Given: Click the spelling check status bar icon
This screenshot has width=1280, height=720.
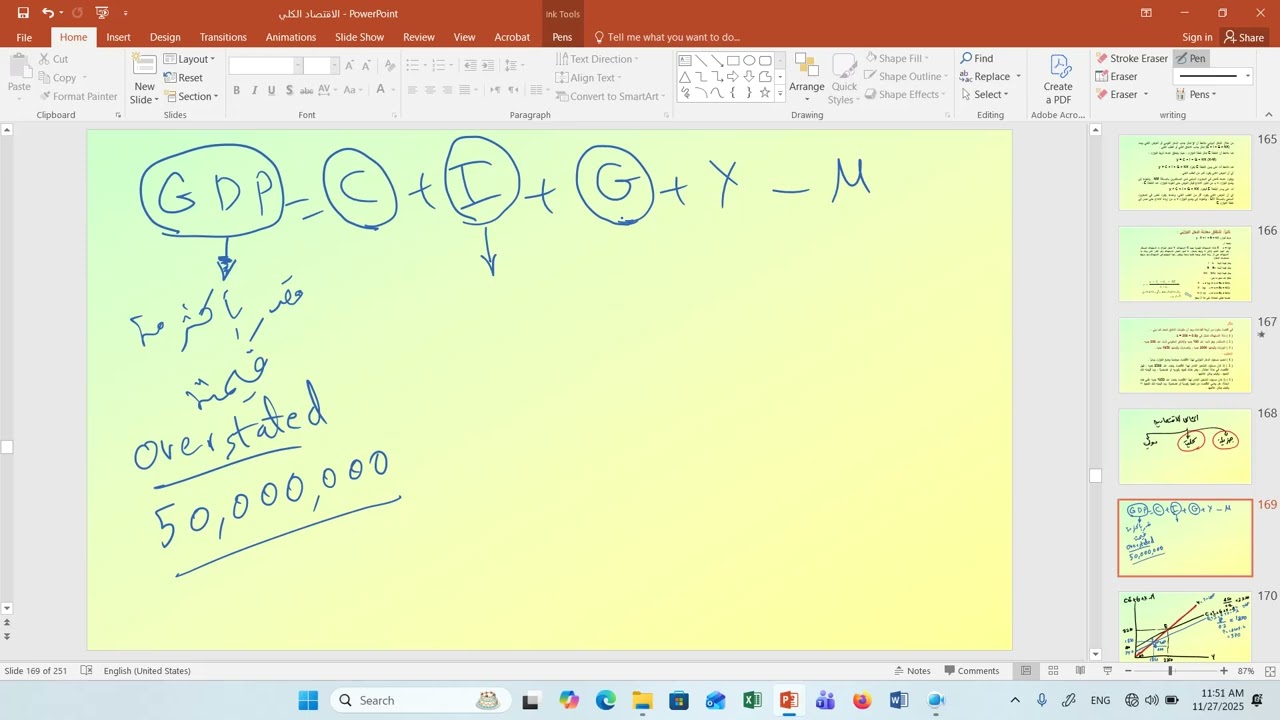Looking at the screenshot, I should coord(86,671).
